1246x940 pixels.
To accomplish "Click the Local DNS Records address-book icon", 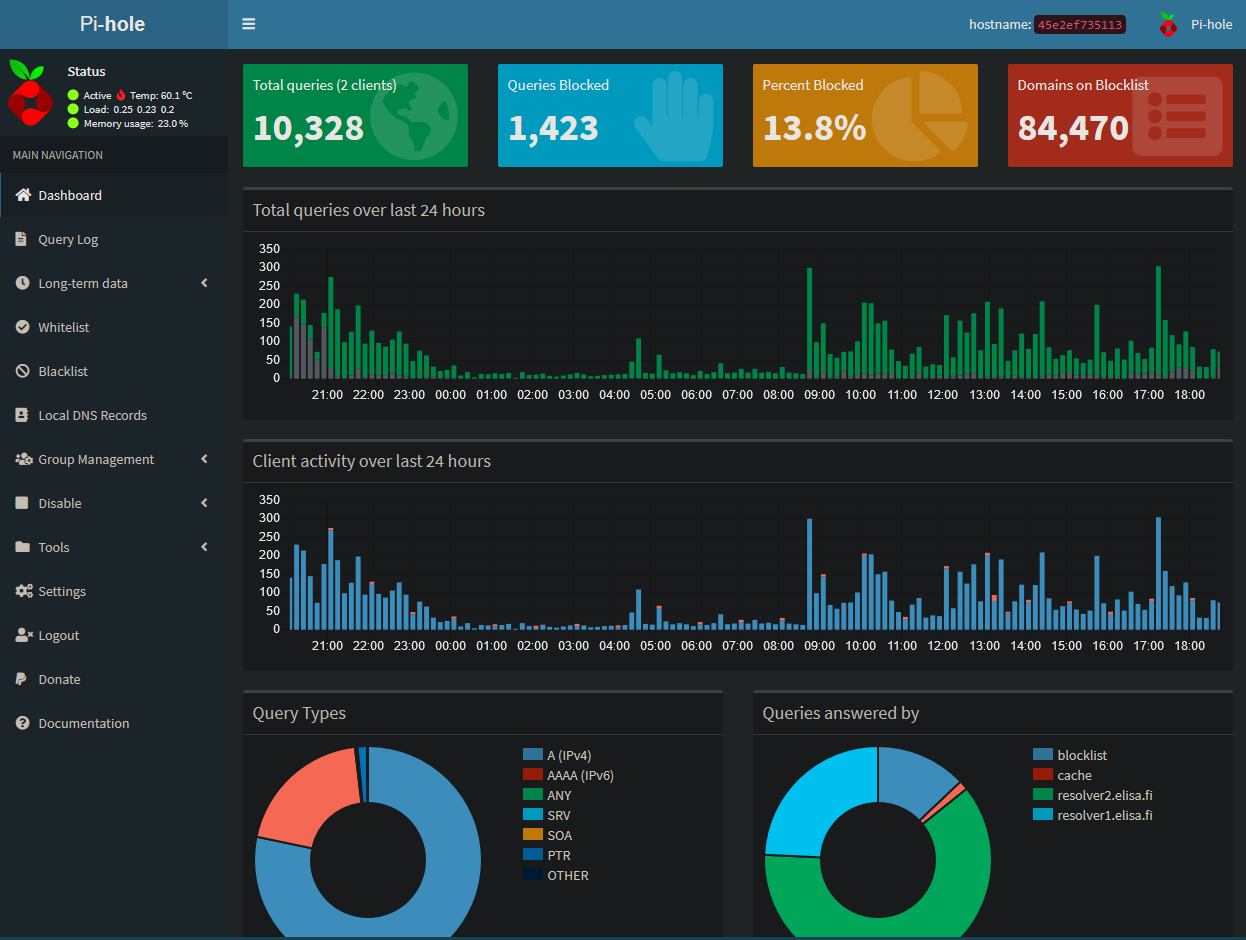I will click(x=22, y=415).
